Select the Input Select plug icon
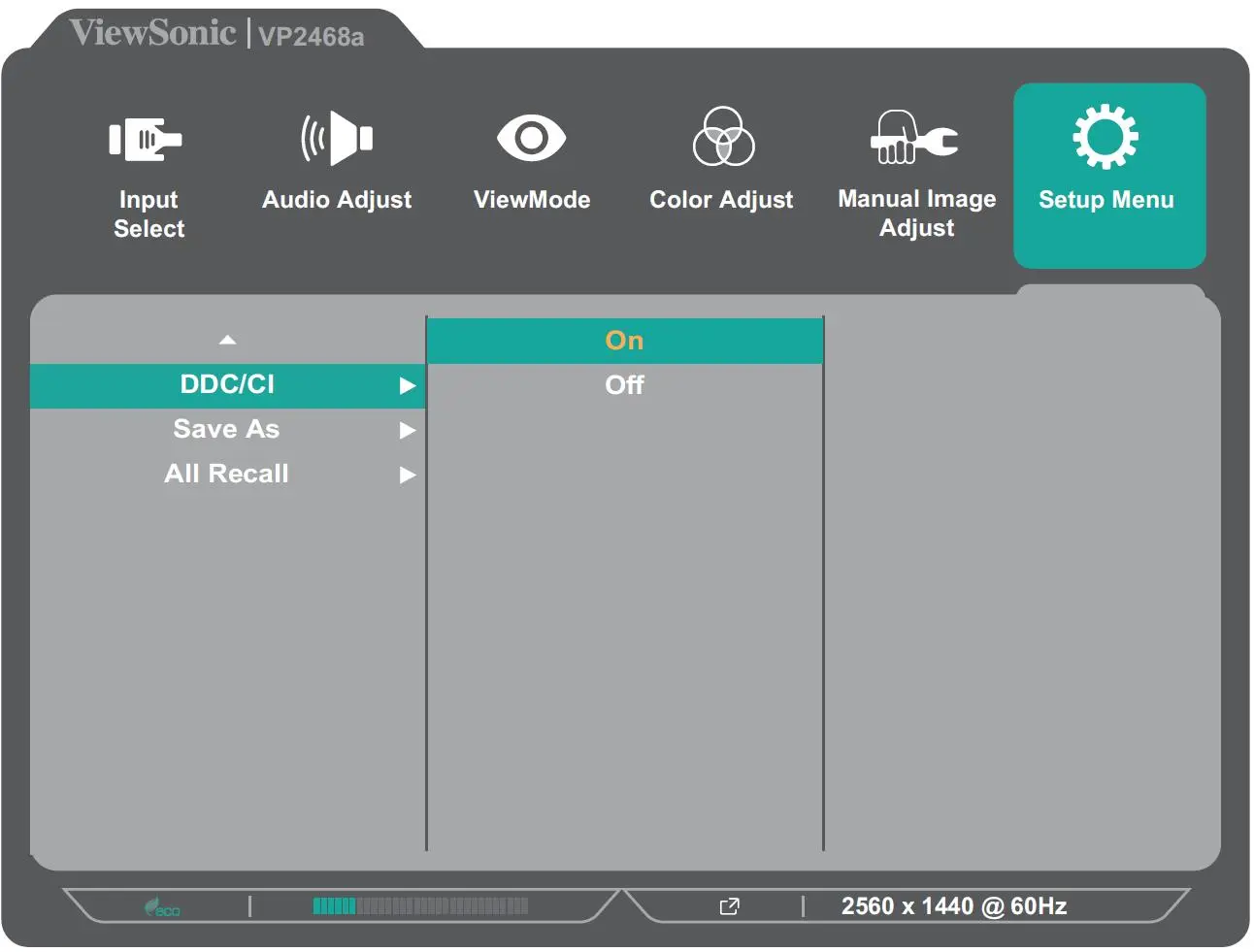The height and width of the screenshot is (952, 1254). click(146, 139)
